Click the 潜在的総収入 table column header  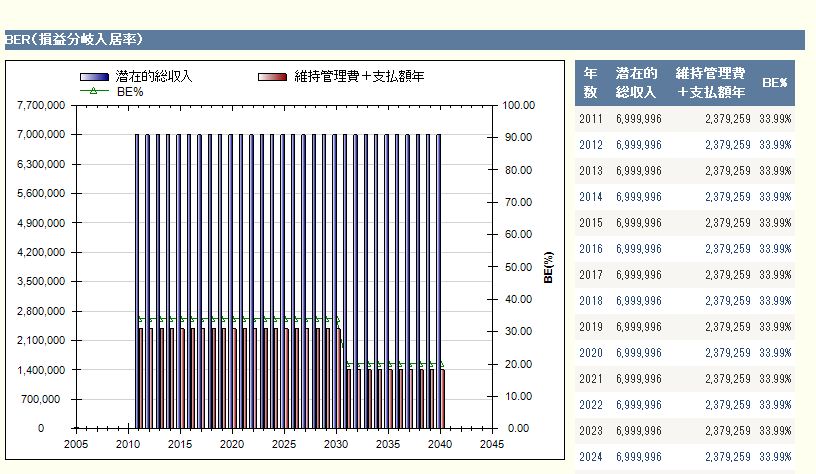coord(637,83)
